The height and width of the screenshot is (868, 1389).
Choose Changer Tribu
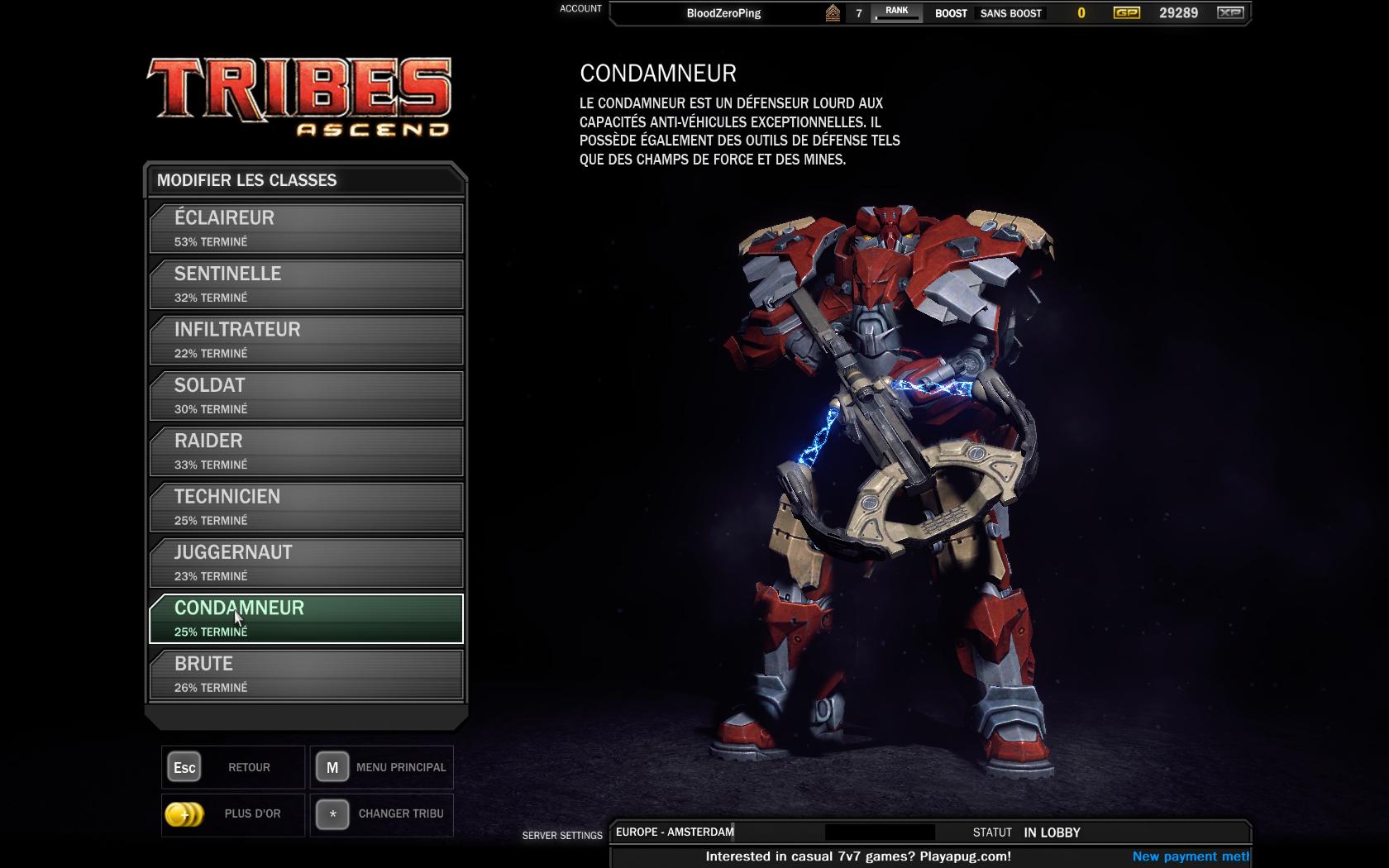[x=401, y=813]
